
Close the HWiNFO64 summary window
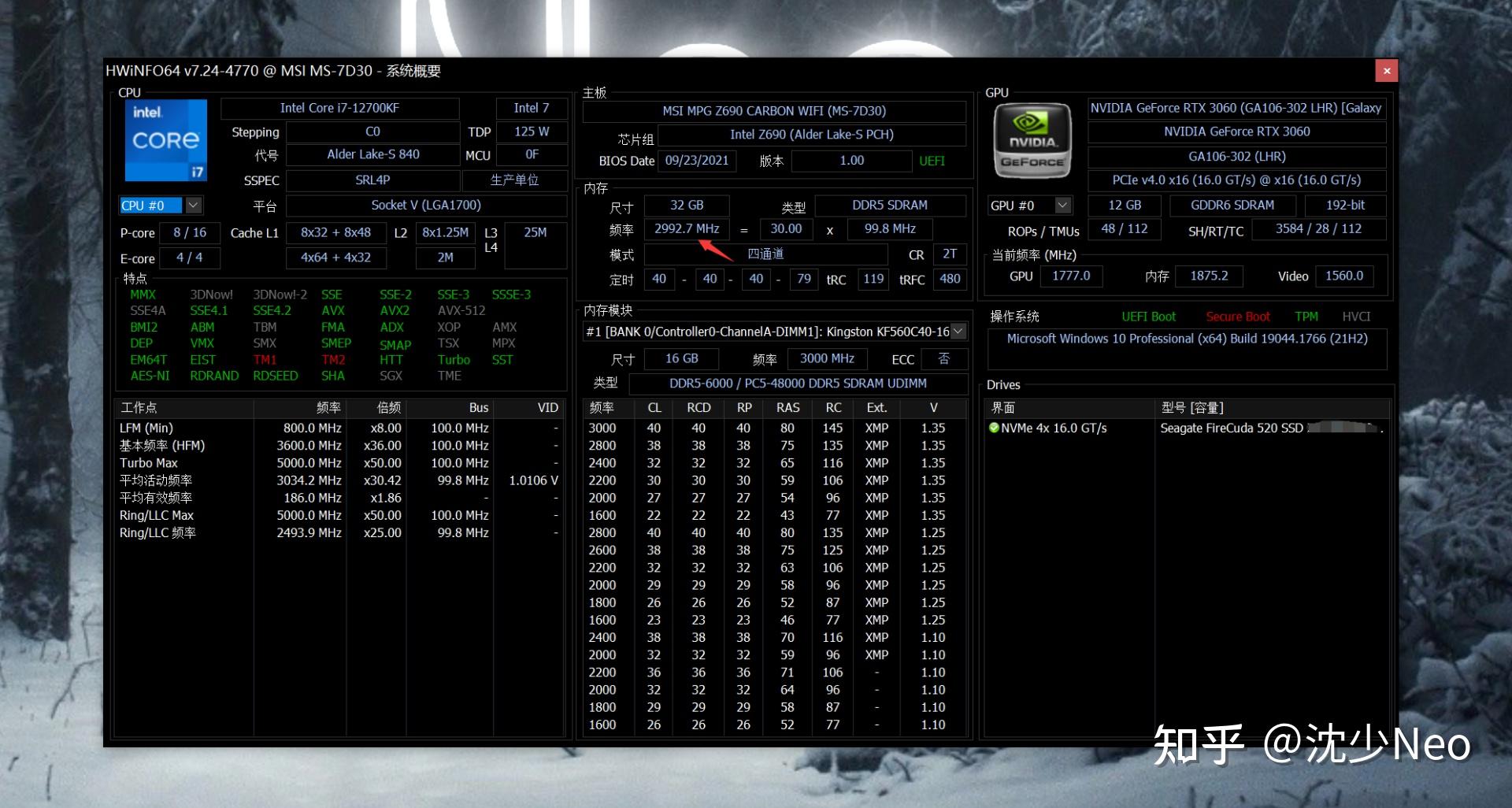(x=1387, y=71)
